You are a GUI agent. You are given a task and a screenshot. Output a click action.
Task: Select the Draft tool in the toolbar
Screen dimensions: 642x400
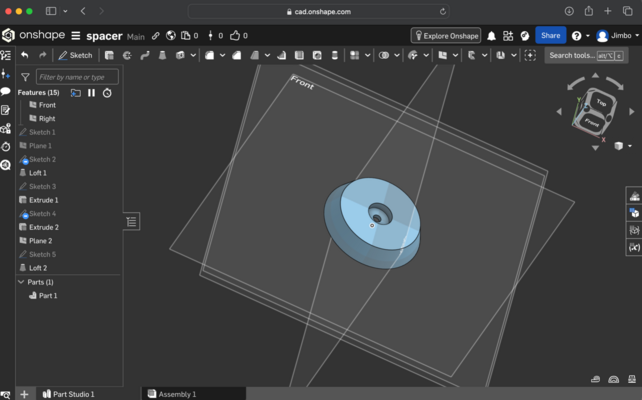(255, 55)
